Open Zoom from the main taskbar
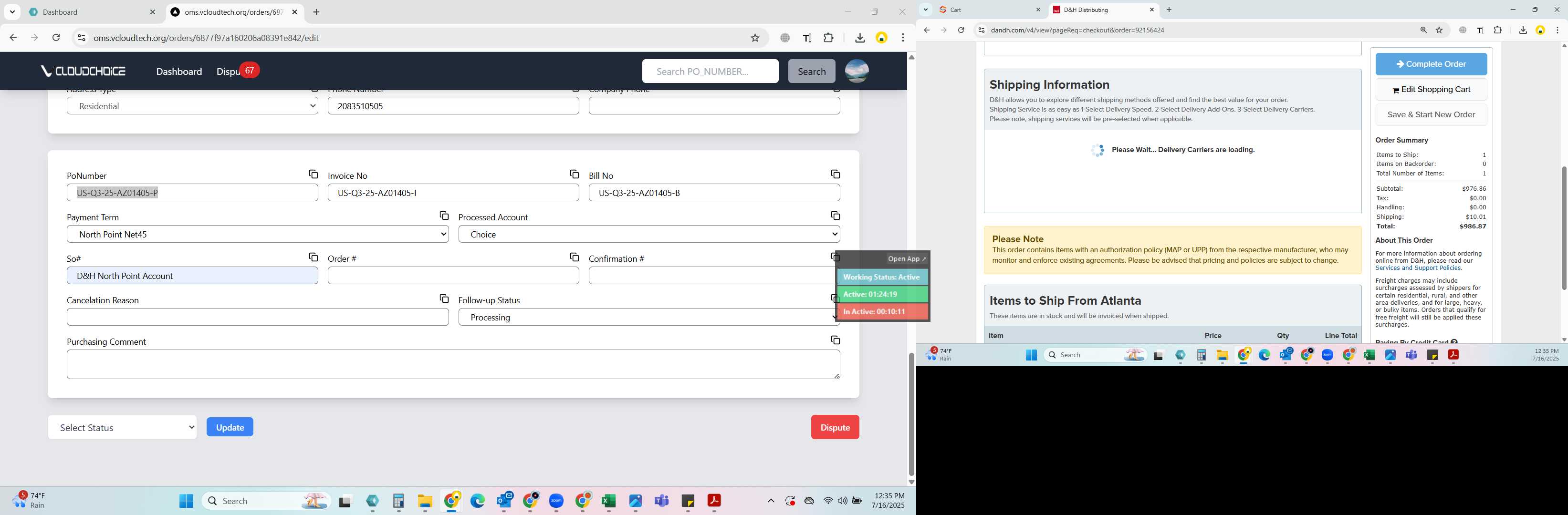The height and width of the screenshot is (515, 1568). point(556,501)
